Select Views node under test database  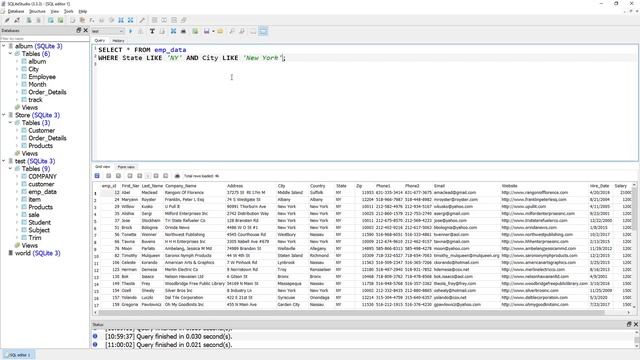tap(29, 246)
